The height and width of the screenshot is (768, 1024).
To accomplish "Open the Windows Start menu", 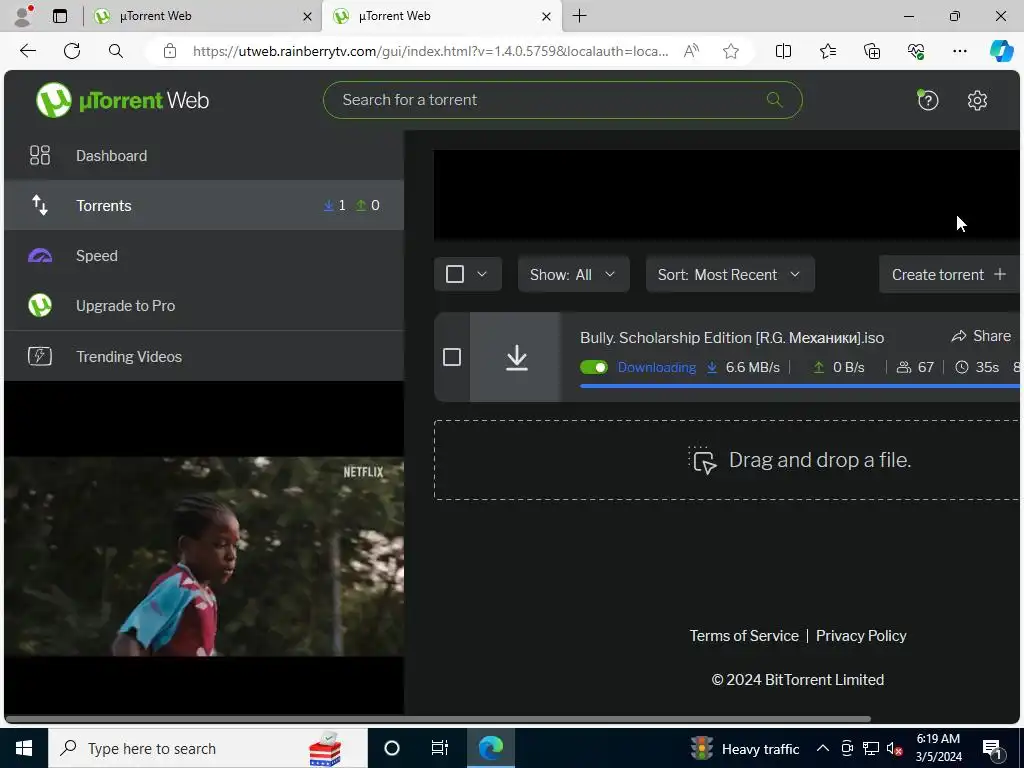I will (x=24, y=748).
